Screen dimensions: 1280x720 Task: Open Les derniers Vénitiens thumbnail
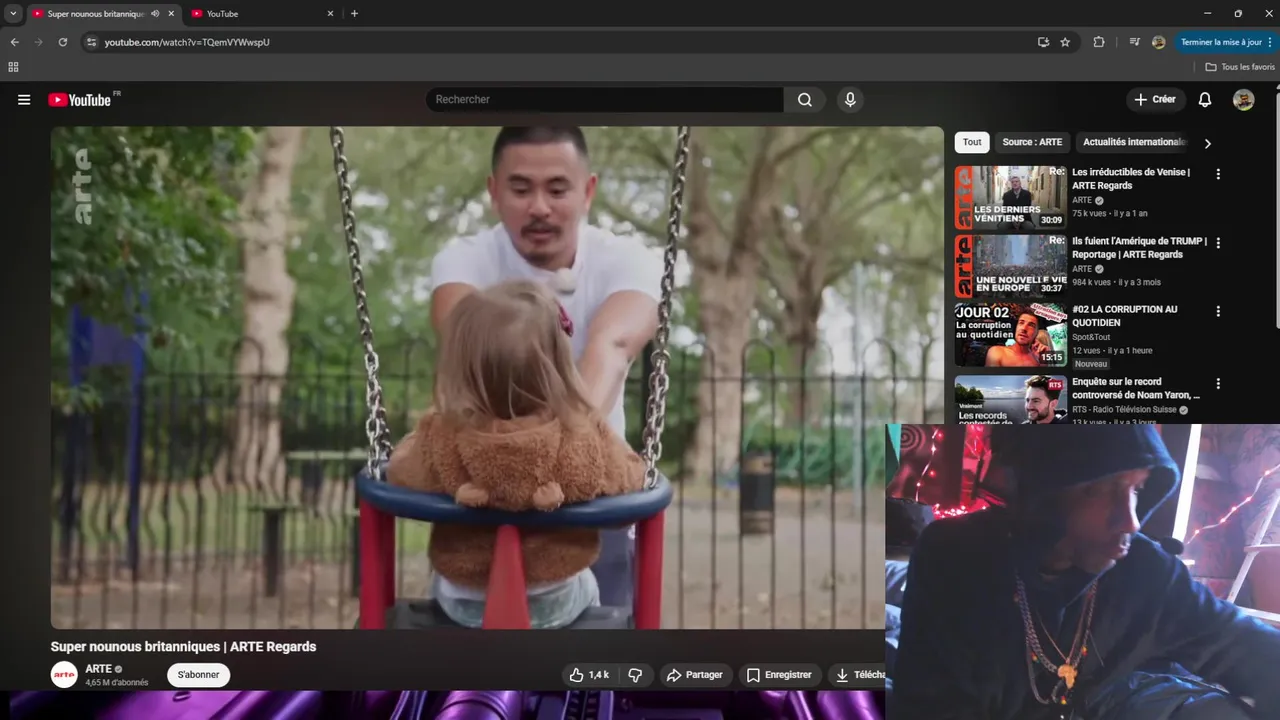1010,197
